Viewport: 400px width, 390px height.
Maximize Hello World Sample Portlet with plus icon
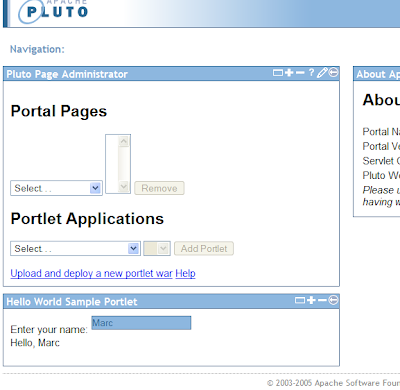tap(311, 300)
